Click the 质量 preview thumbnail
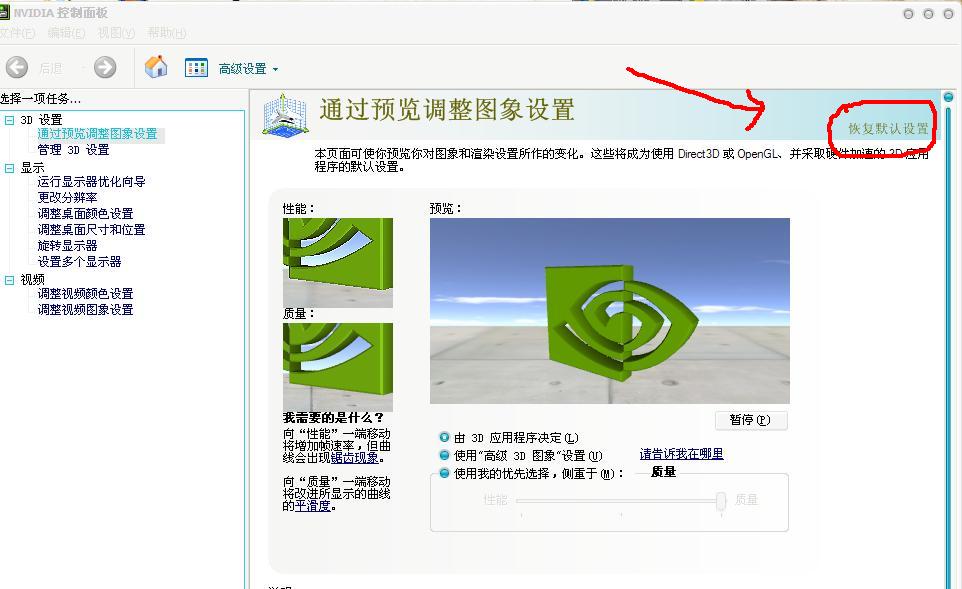Image resolution: width=962 pixels, height=589 pixels. [x=337, y=367]
